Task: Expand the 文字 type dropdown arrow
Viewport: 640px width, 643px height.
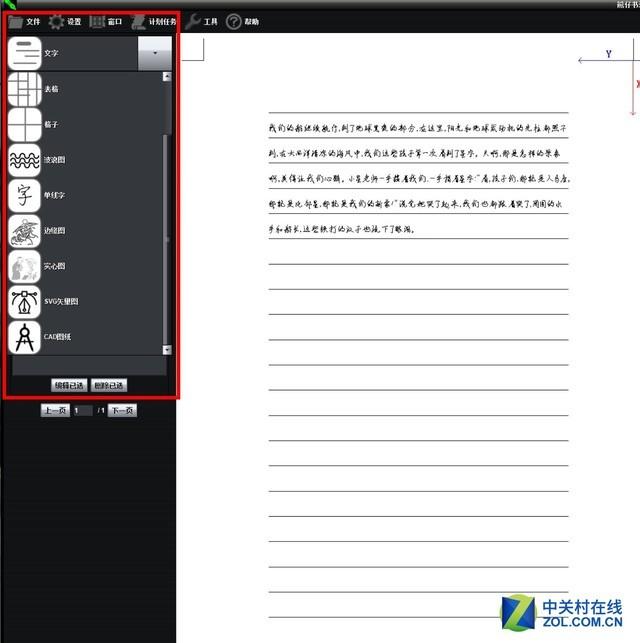Action: pos(154,53)
